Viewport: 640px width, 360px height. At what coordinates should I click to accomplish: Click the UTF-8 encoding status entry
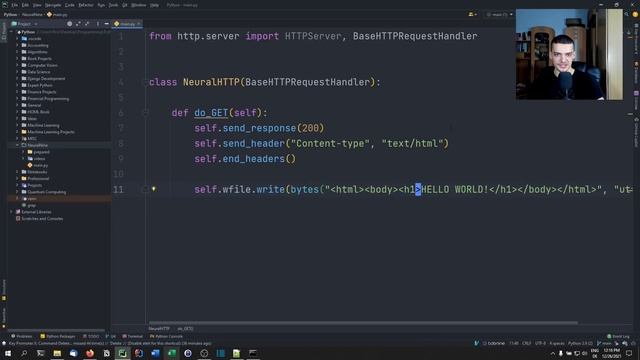click(x=540, y=343)
